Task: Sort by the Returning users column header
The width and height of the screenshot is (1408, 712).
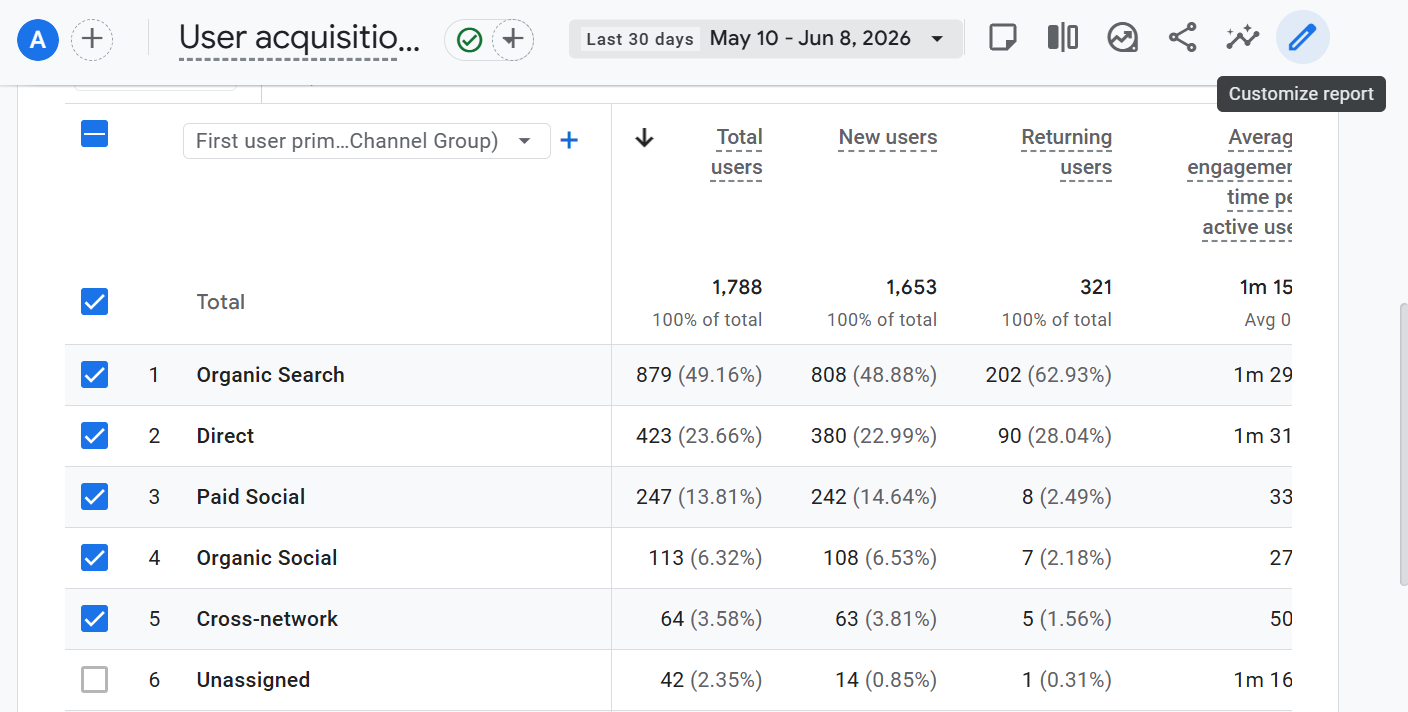Action: click(x=1066, y=152)
